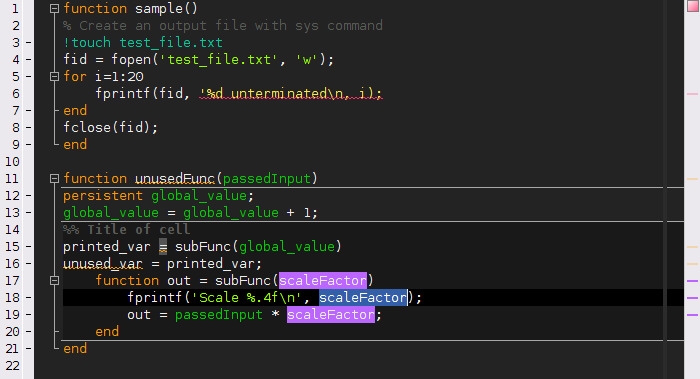Set breakpoint dash on line 4
Image resolution: width=700 pixels, height=379 pixels.
[29, 60]
